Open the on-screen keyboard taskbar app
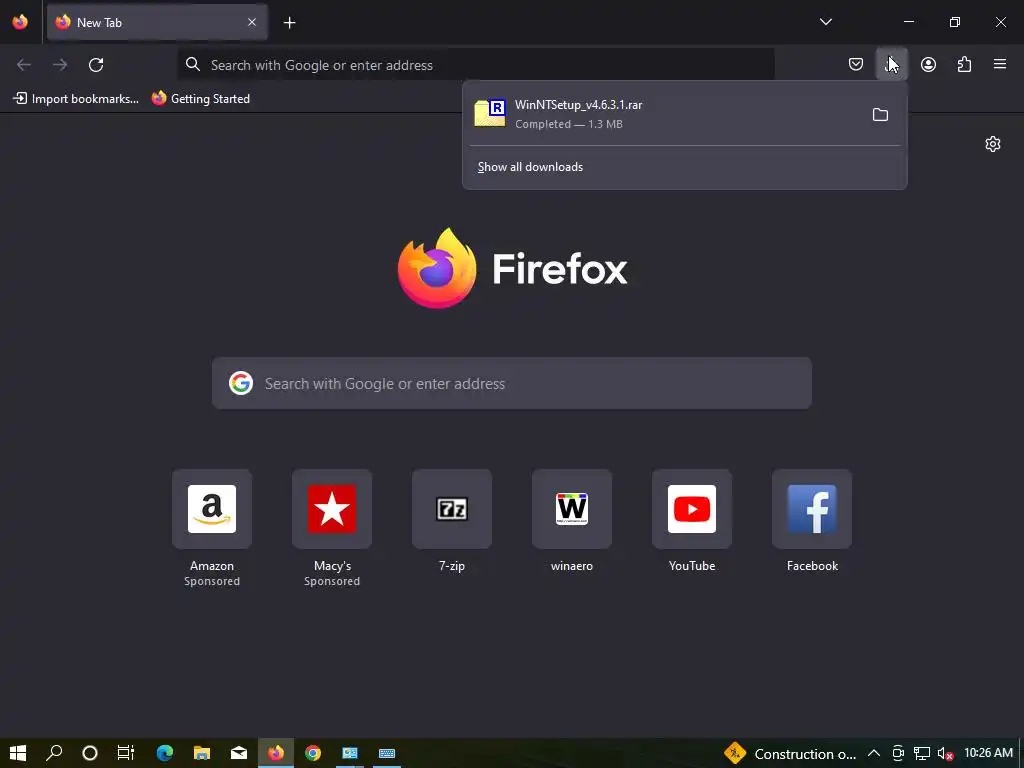This screenshot has height=768, width=1024. click(387, 753)
